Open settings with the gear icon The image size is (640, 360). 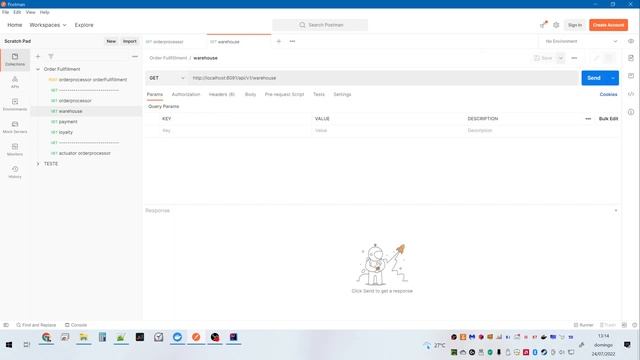point(556,25)
